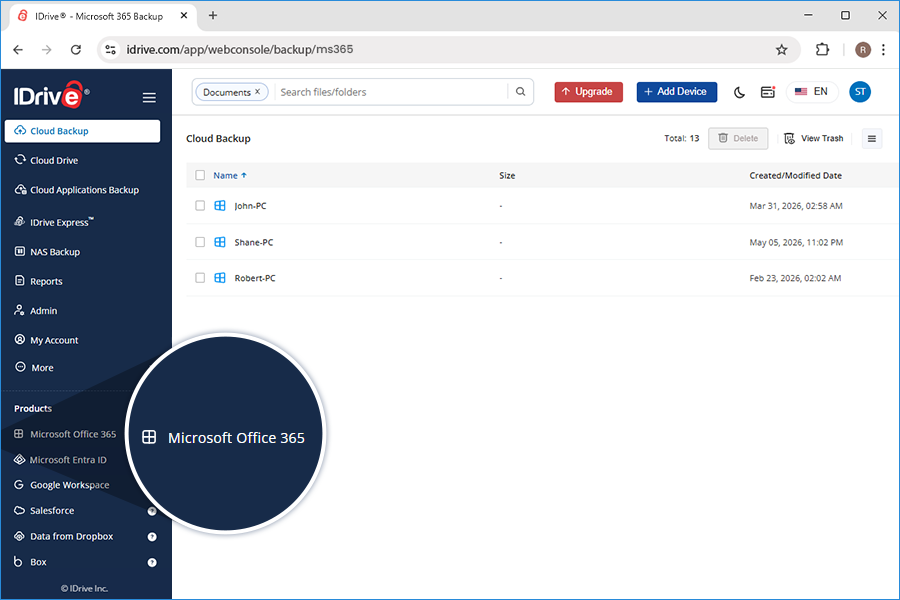
Task: Click the Windows icon next to Shane-PC
Action: [x=220, y=242]
